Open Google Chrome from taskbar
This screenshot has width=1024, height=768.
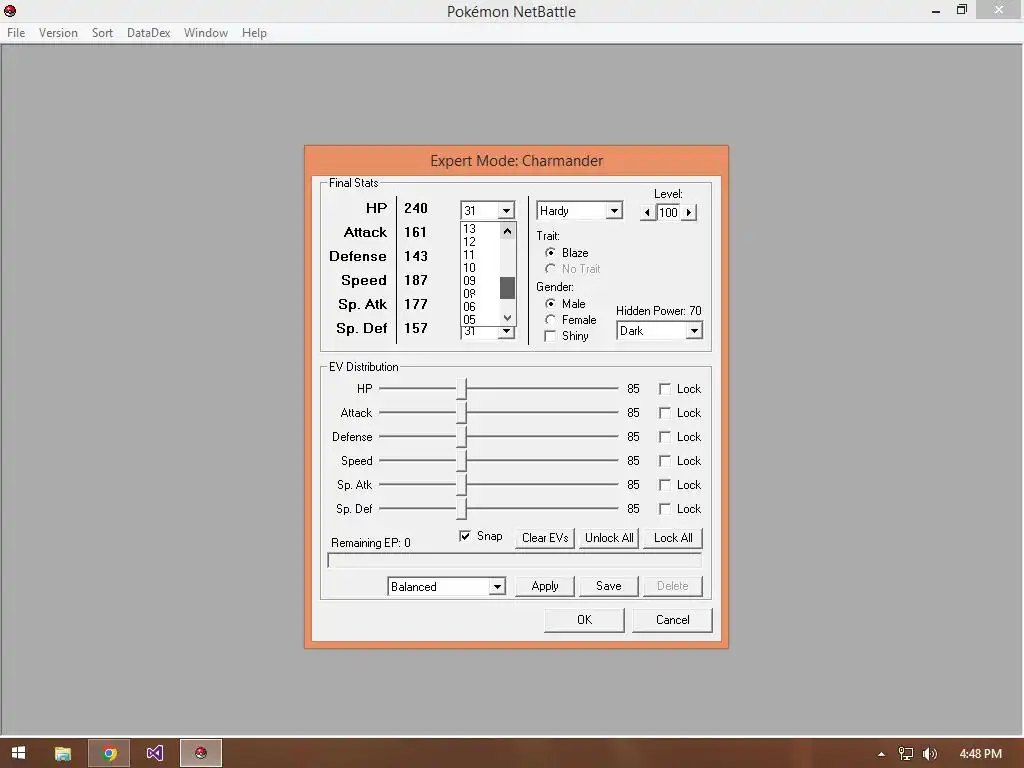tap(109, 753)
